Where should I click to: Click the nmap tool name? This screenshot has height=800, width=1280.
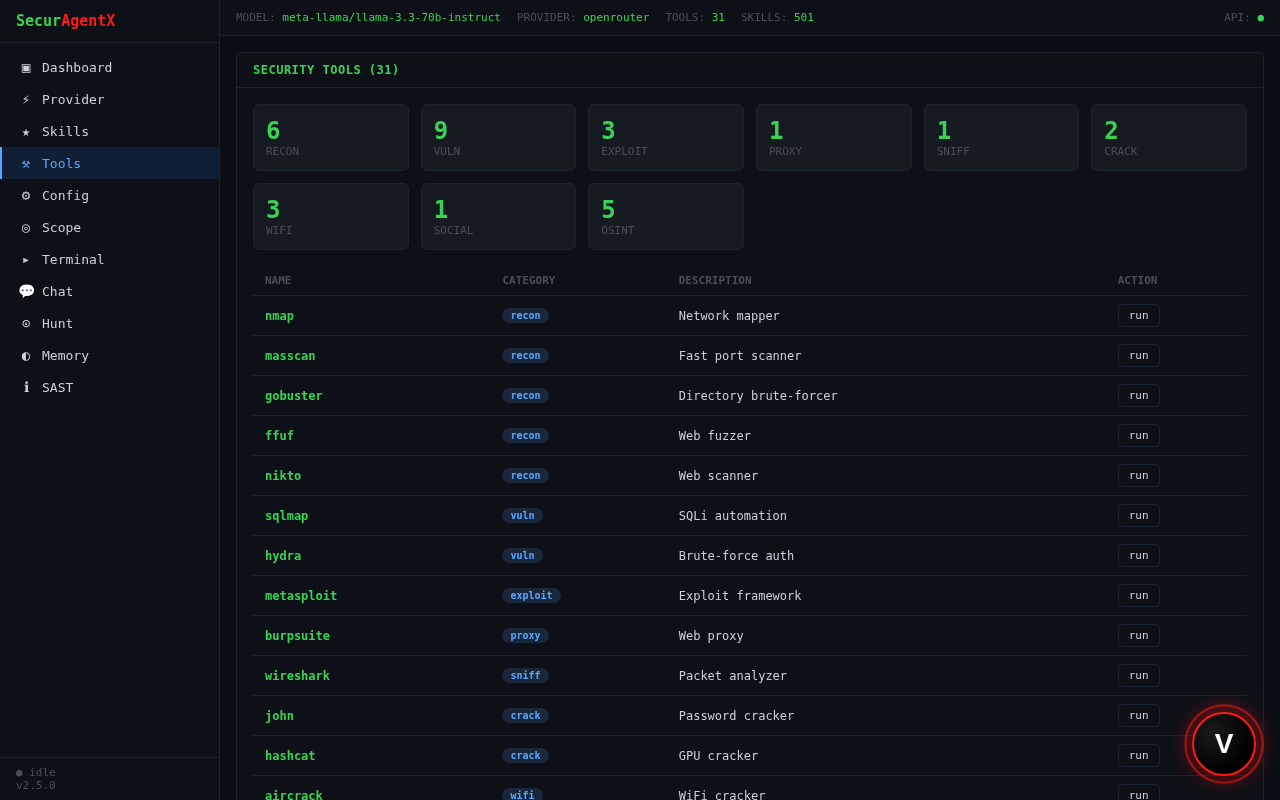tap(279, 316)
